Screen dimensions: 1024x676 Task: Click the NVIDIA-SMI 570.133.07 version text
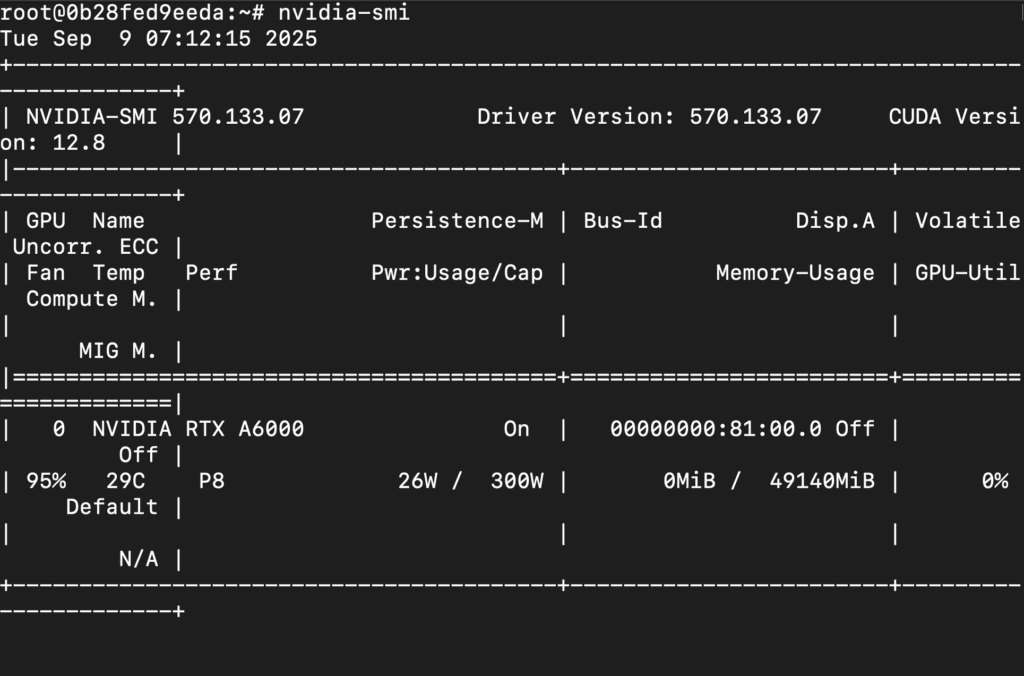click(165, 117)
